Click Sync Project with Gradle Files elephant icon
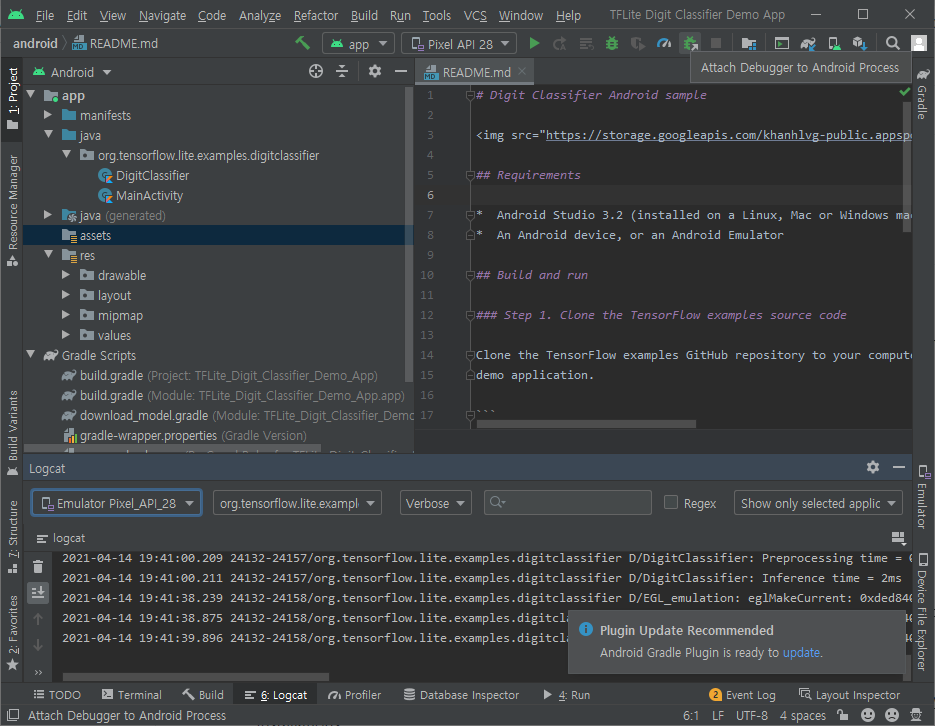The width and height of the screenshot is (935, 726). pos(808,44)
